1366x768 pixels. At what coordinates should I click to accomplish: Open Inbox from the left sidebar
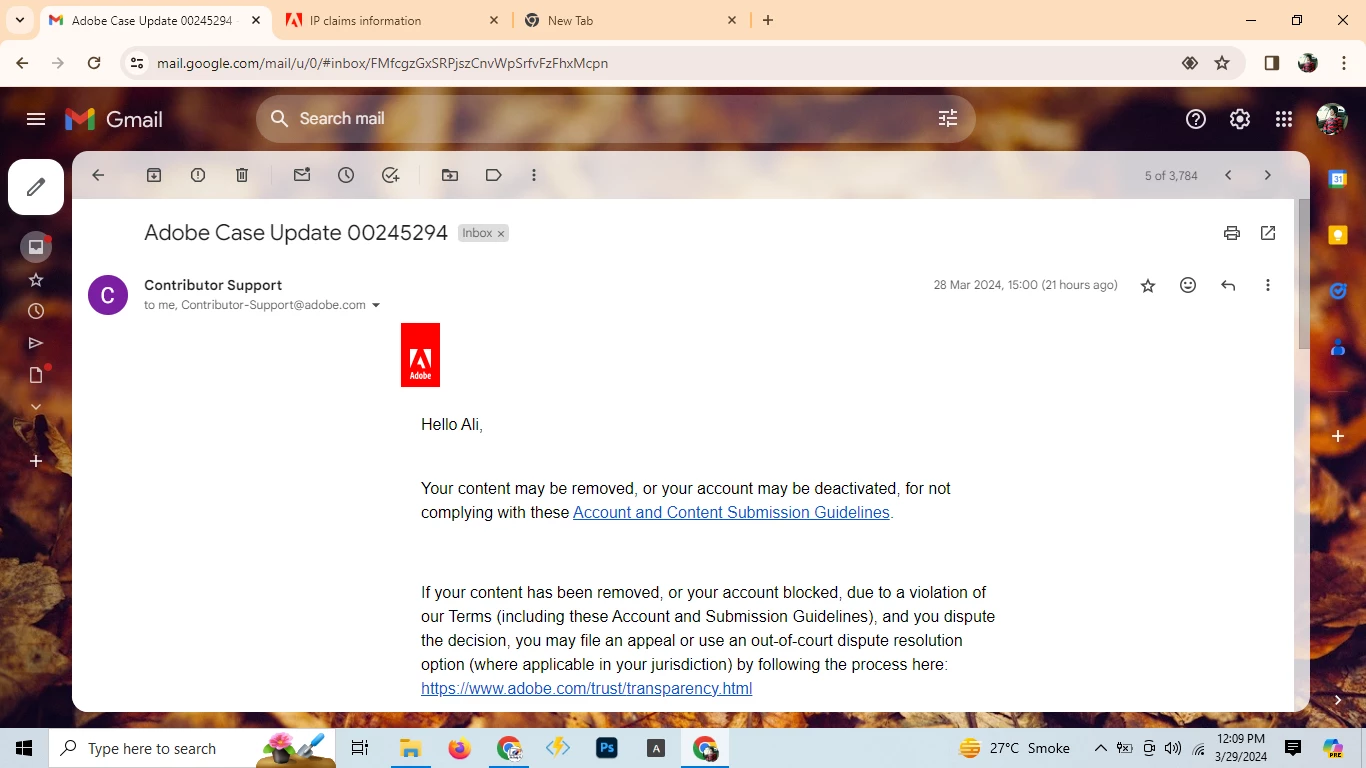36,247
